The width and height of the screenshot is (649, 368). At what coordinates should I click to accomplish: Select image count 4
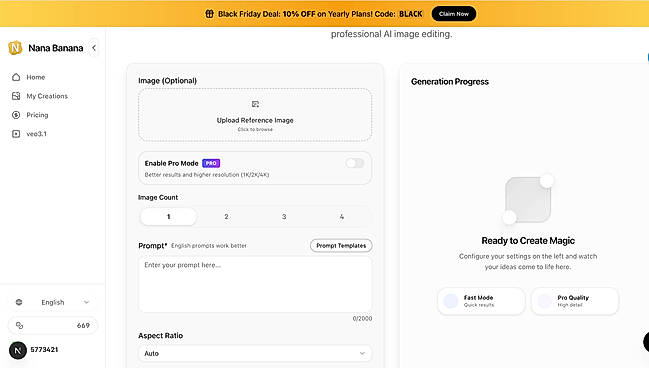(x=341, y=216)
